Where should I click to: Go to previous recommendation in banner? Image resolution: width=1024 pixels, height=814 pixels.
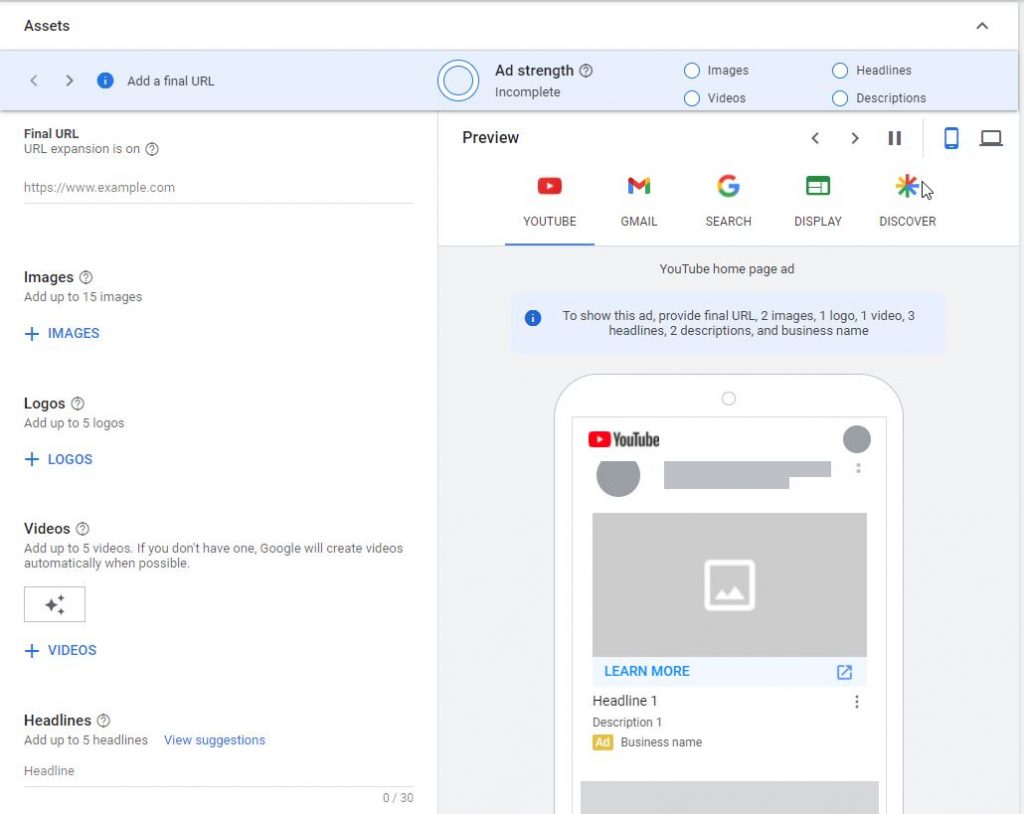(34, 80)
